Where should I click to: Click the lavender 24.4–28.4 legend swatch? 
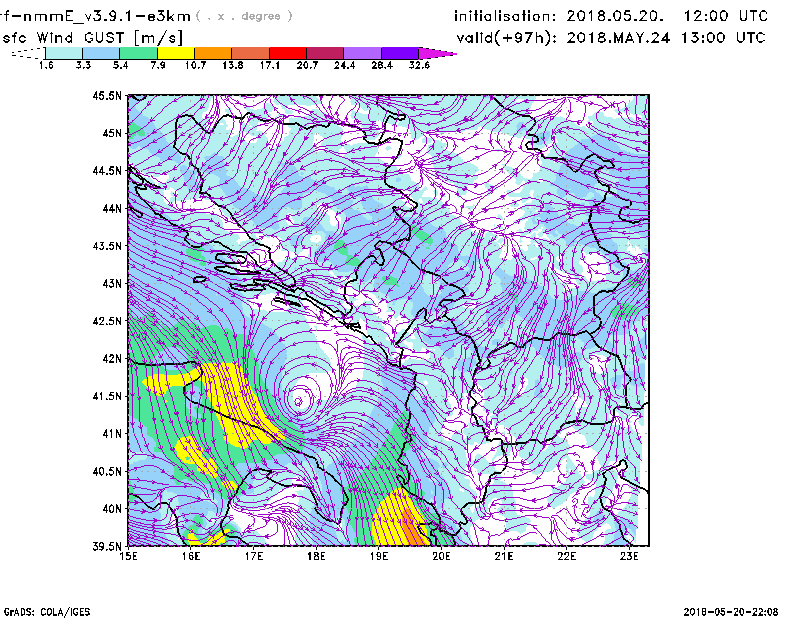(x=363, y=53)
